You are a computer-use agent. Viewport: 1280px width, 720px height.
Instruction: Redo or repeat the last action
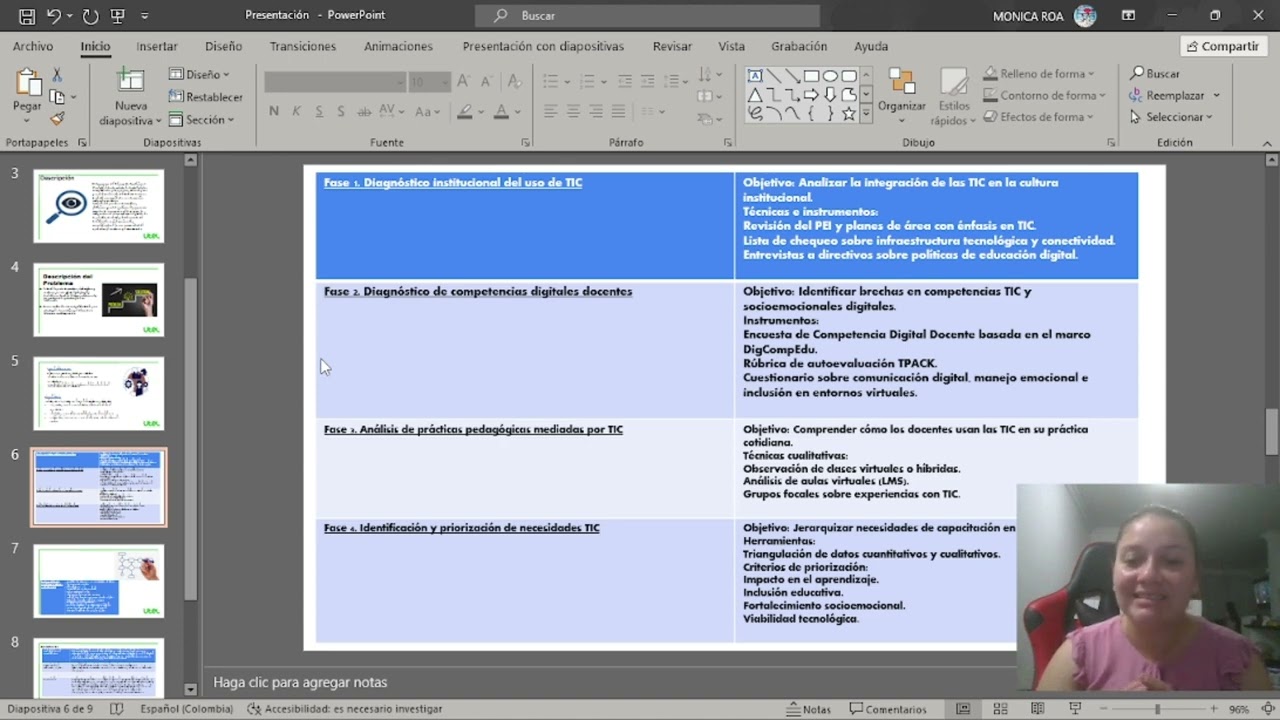tap(90, 16)
